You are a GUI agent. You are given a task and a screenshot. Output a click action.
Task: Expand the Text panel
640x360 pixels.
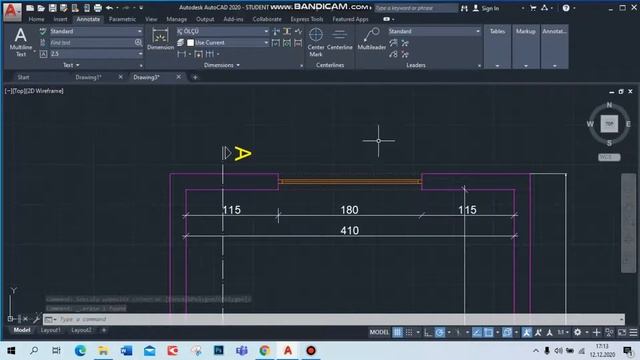click(71, 65)
